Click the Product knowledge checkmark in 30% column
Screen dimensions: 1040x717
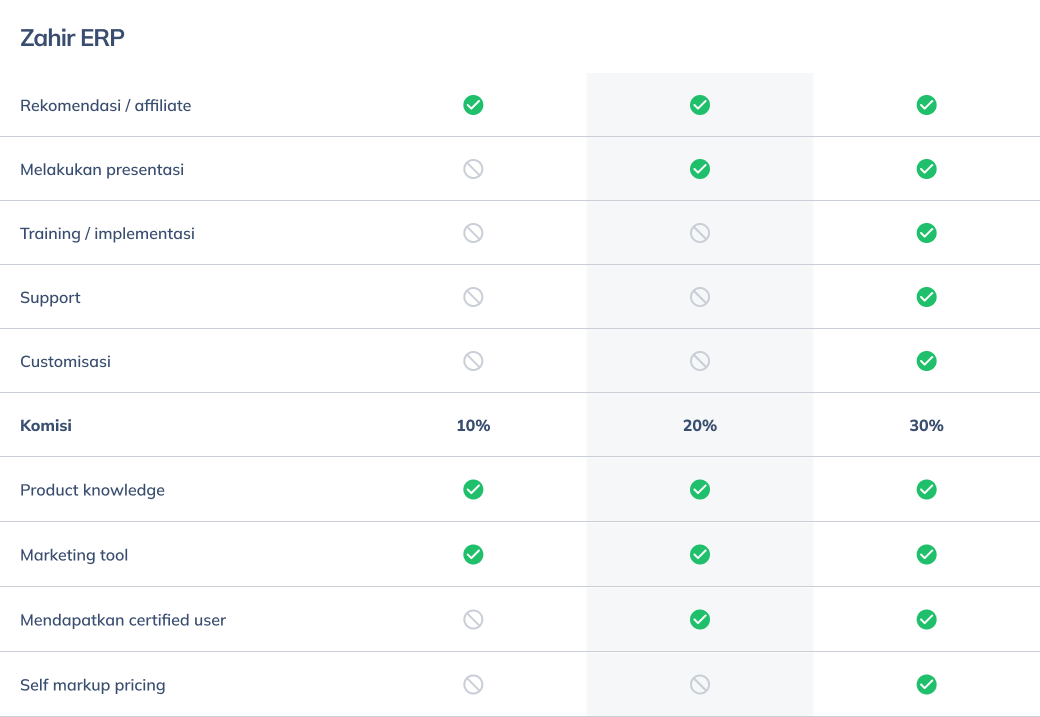click(927, 489)
